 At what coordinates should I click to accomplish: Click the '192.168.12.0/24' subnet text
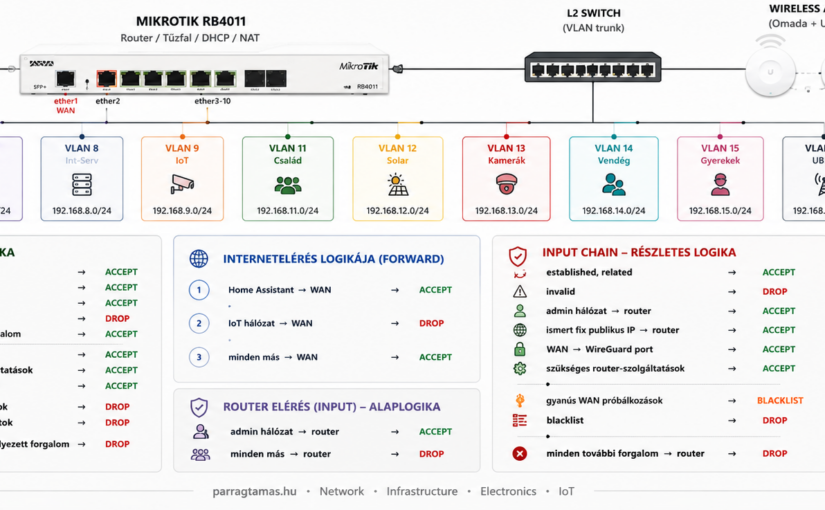(398, 211)
